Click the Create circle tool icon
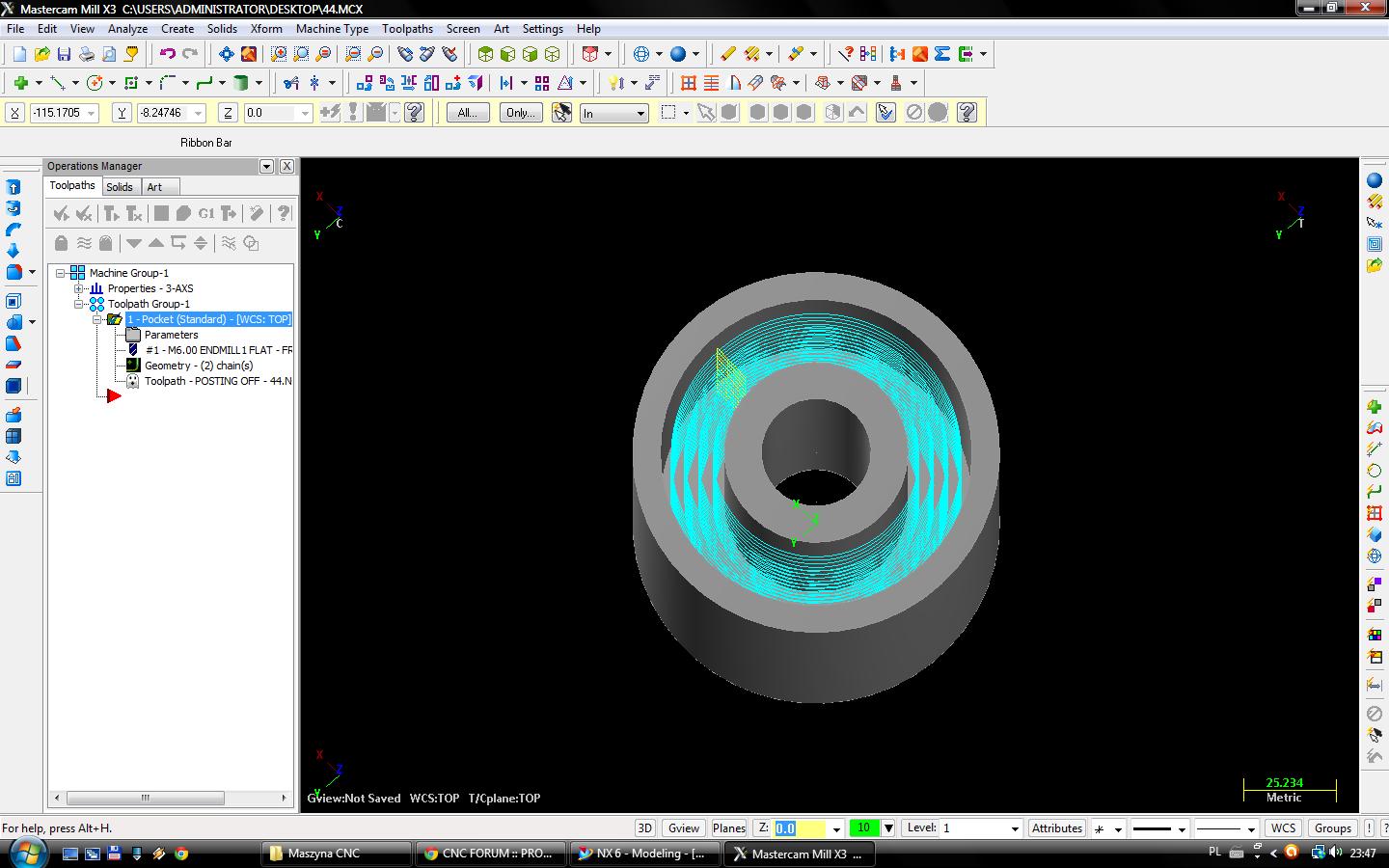1389x868 pixels. [95, 83]
